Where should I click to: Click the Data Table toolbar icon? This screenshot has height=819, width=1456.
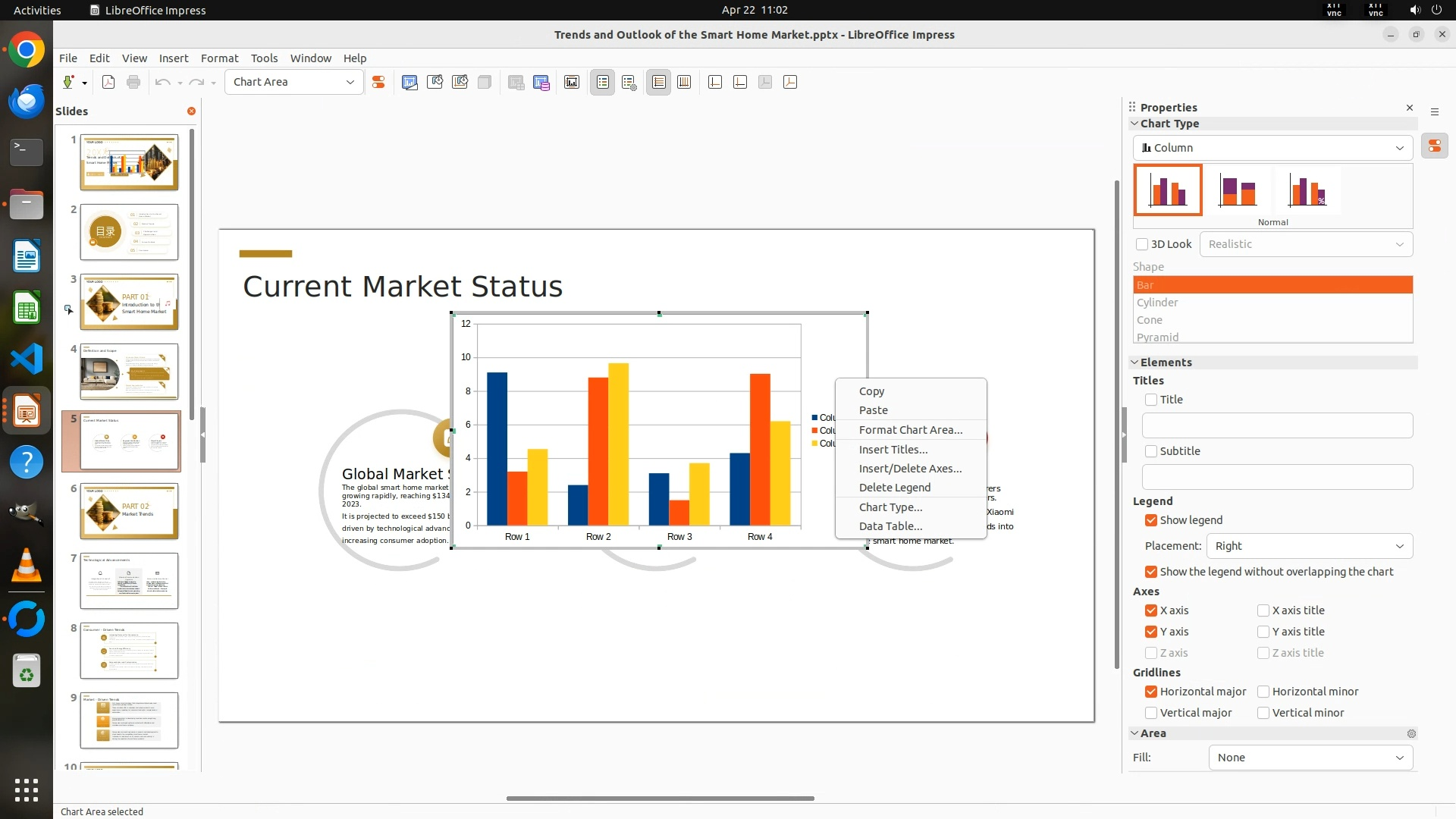[x=541, y=82]
